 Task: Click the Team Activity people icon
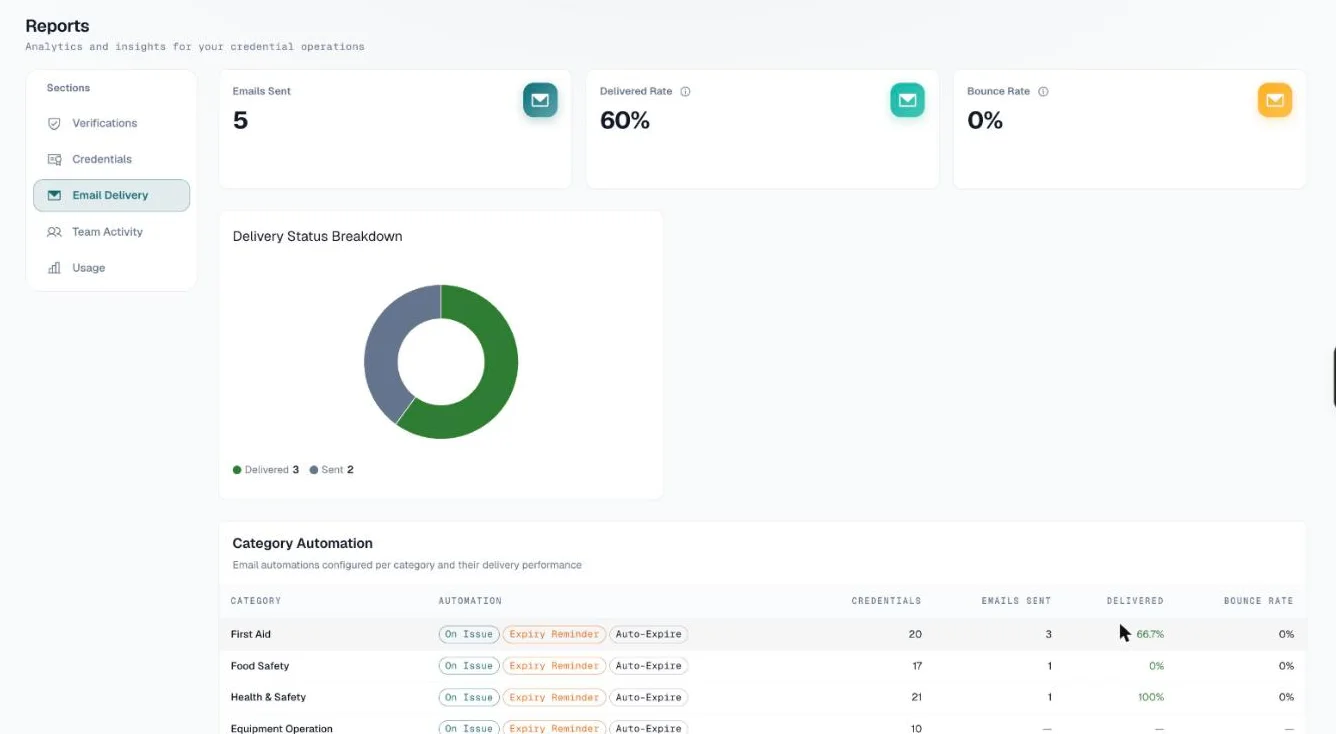[x=54, y=232]
